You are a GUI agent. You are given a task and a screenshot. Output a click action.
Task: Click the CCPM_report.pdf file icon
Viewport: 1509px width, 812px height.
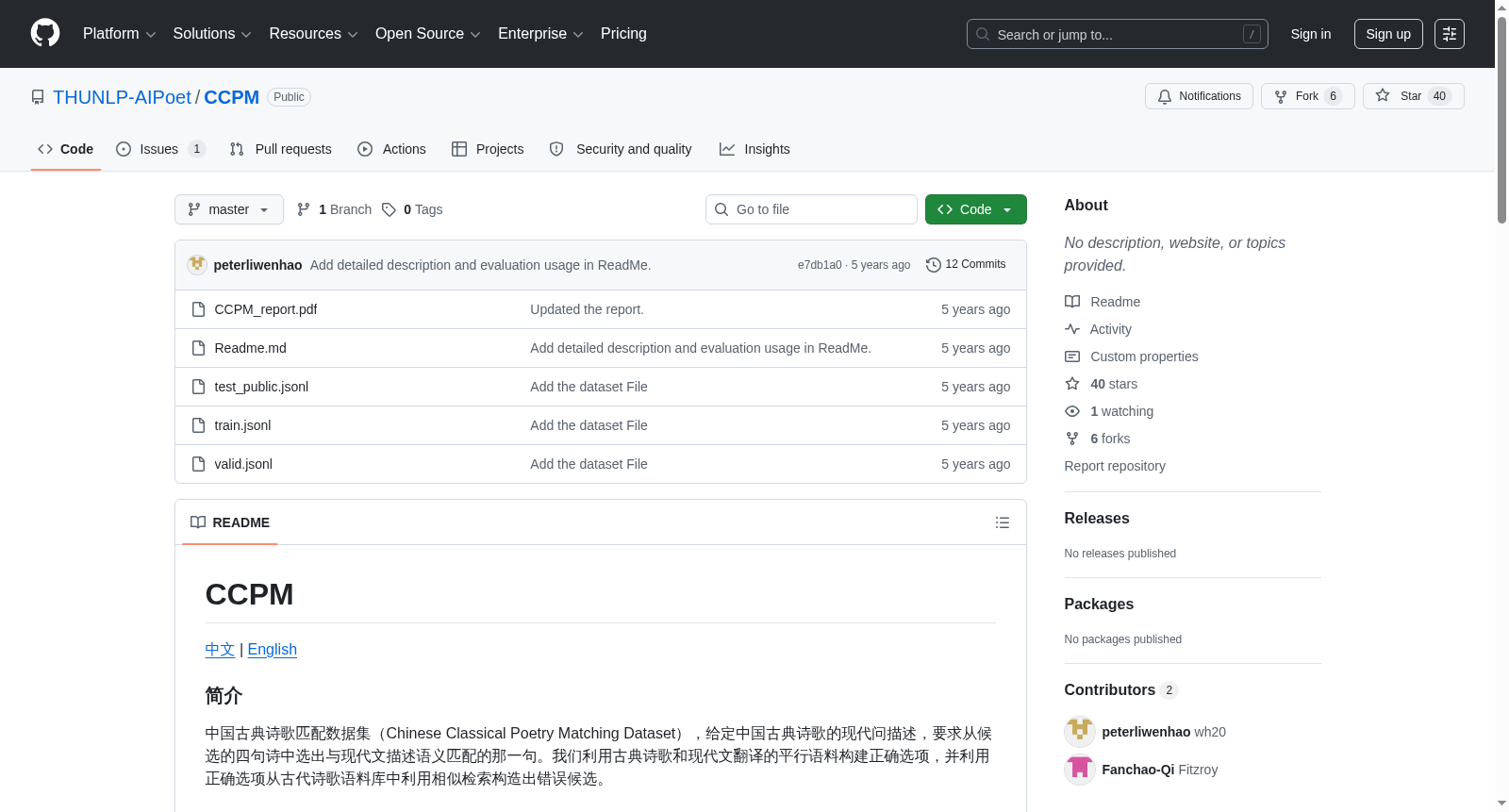click(198, 309)
